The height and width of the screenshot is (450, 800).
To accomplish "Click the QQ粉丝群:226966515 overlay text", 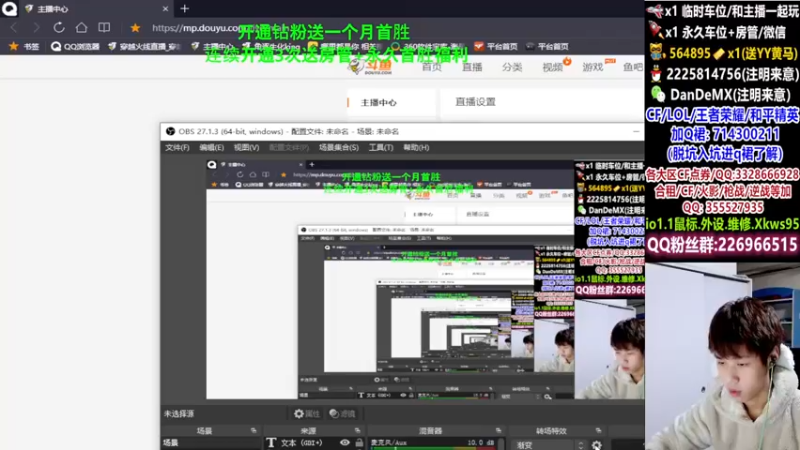I will [722, 245].
